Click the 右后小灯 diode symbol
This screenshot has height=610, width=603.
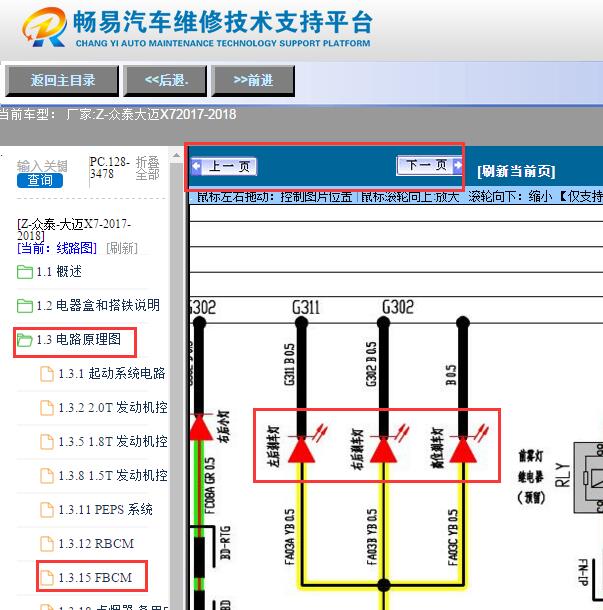click(x=200, y=427)
